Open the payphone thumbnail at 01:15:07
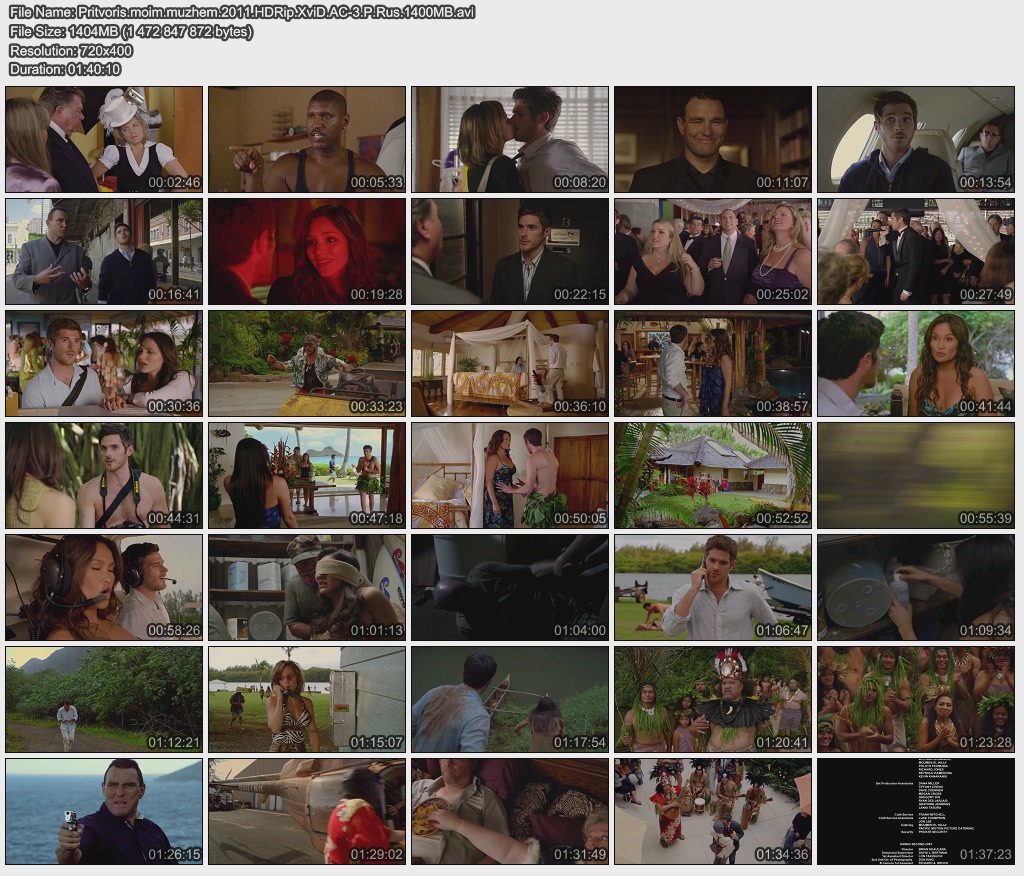 coord(307,700)
